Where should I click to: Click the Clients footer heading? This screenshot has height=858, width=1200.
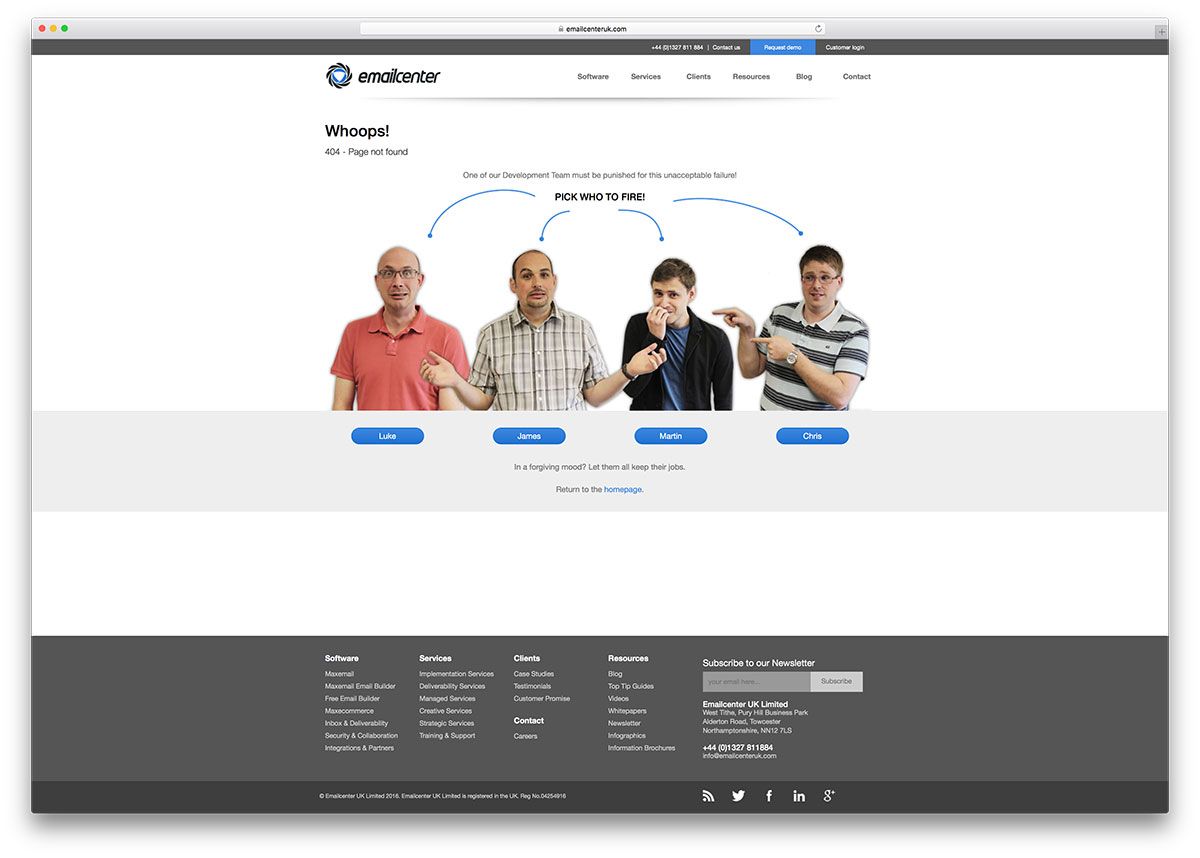pyautogui.click(x=527, y=659)
